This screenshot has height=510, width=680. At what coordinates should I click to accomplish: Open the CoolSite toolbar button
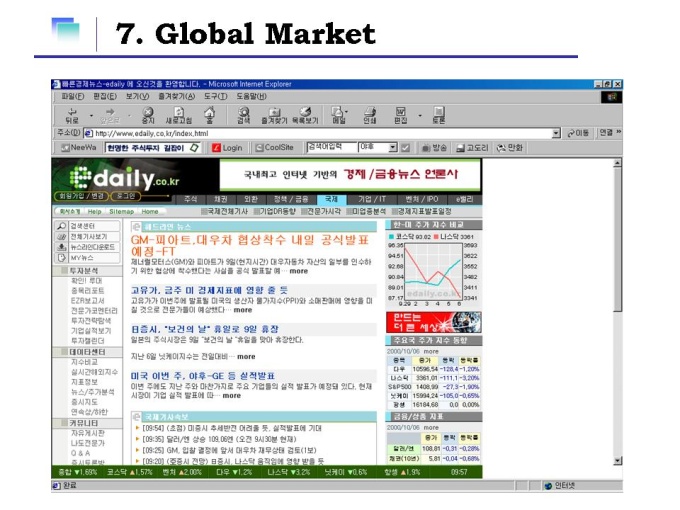275,147
